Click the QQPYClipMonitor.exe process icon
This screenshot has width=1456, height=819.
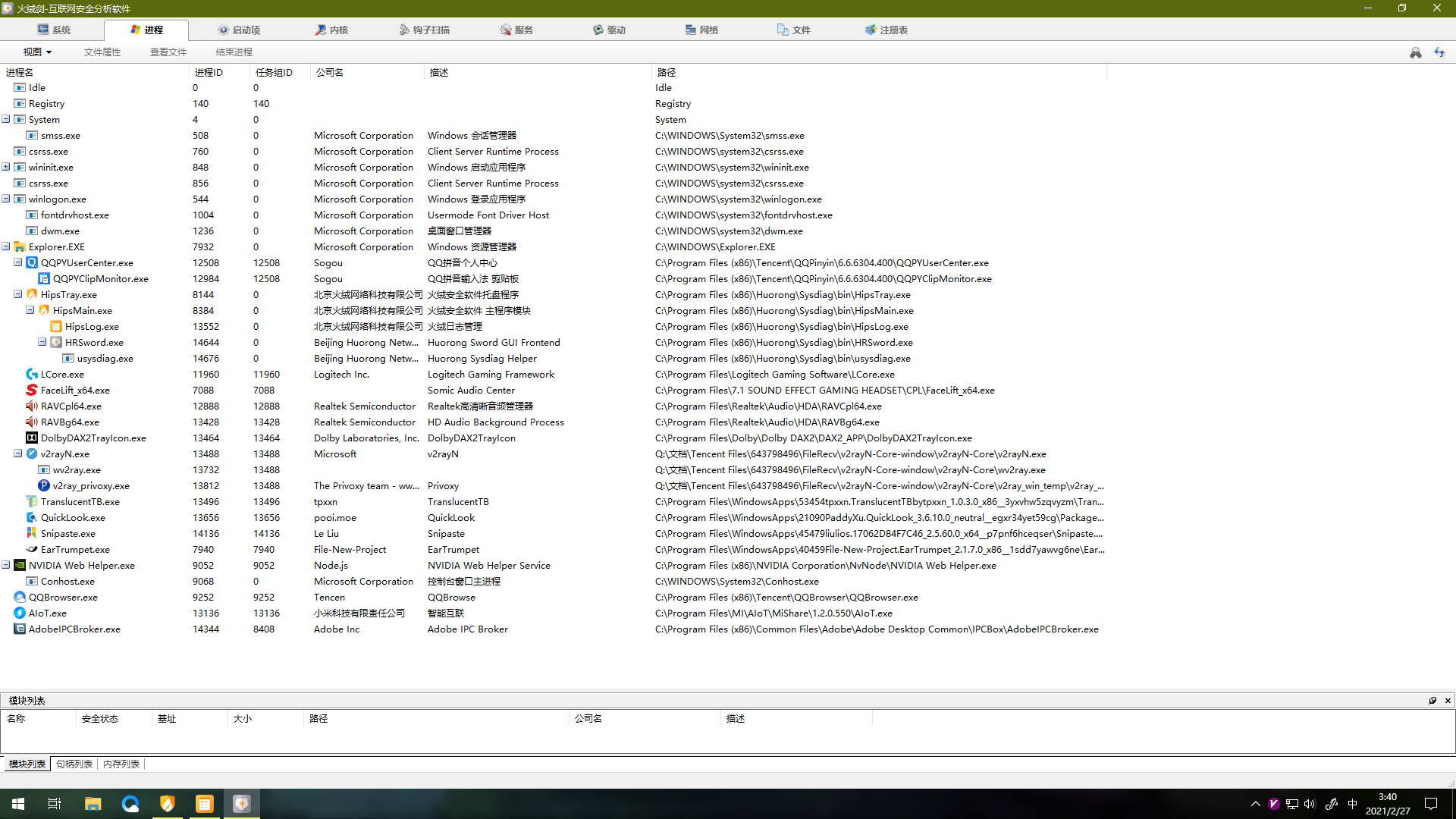coord(44,279)
